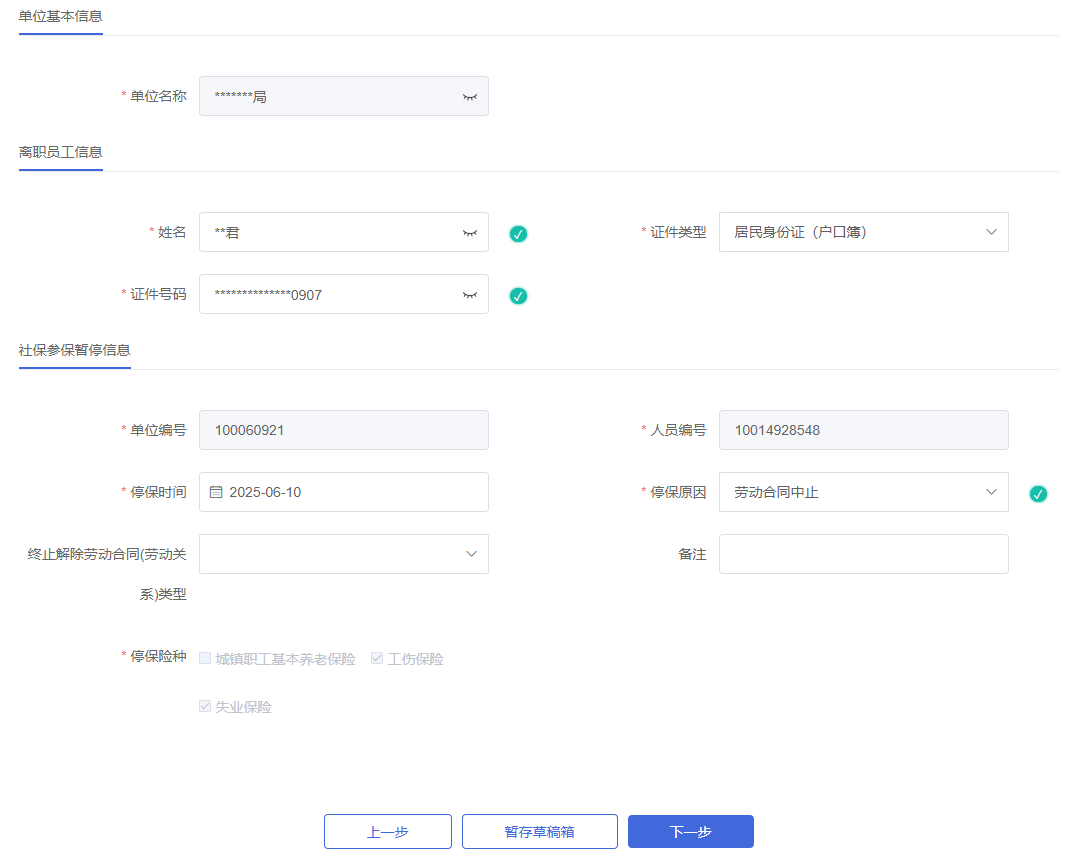This screenshot has height=858, width=1065.
Task: Click 暂存草稿箱 to save draft
Action: point(539,832)
